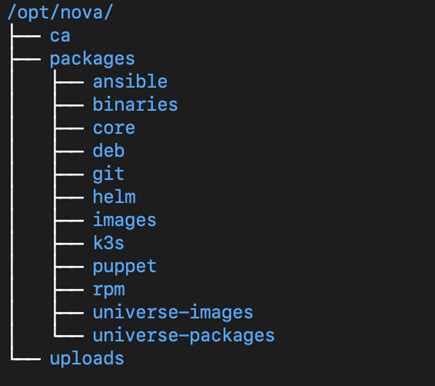
Task: Choose the core directory
Action: coord(114,128)
